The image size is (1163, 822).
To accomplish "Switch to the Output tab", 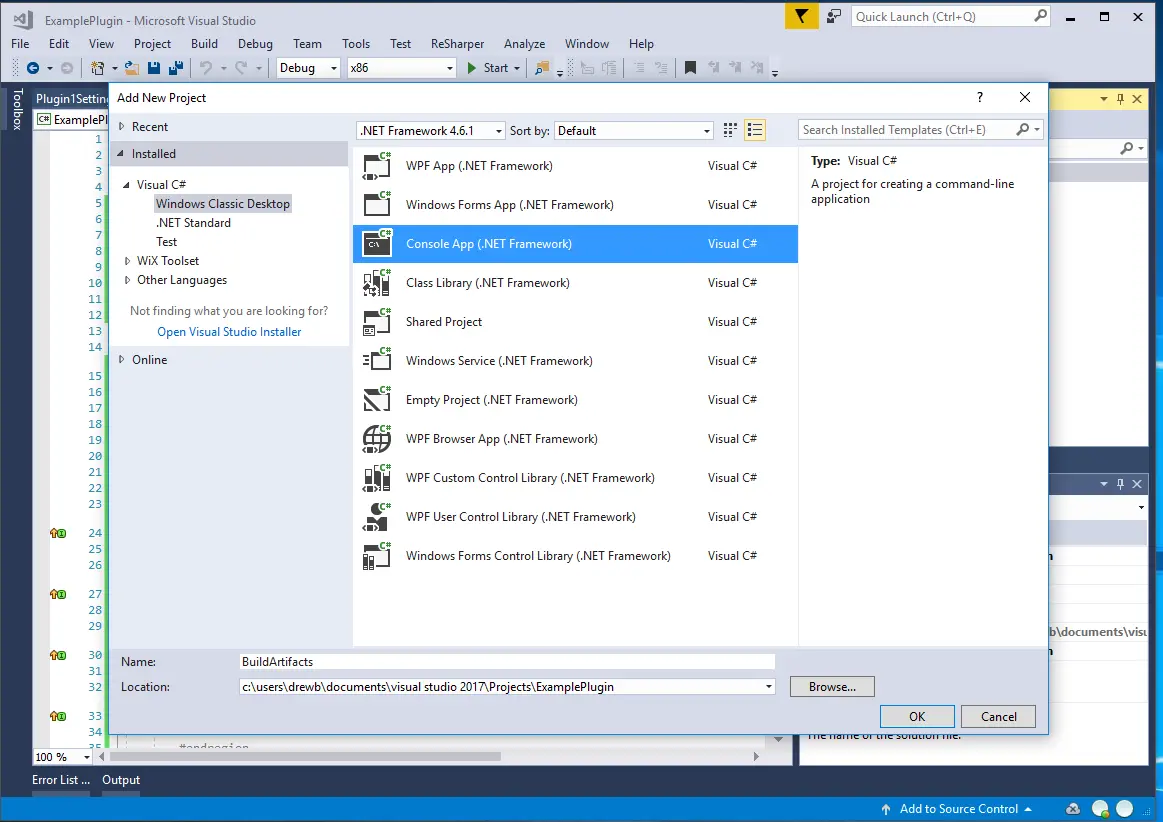I will 121,780.
